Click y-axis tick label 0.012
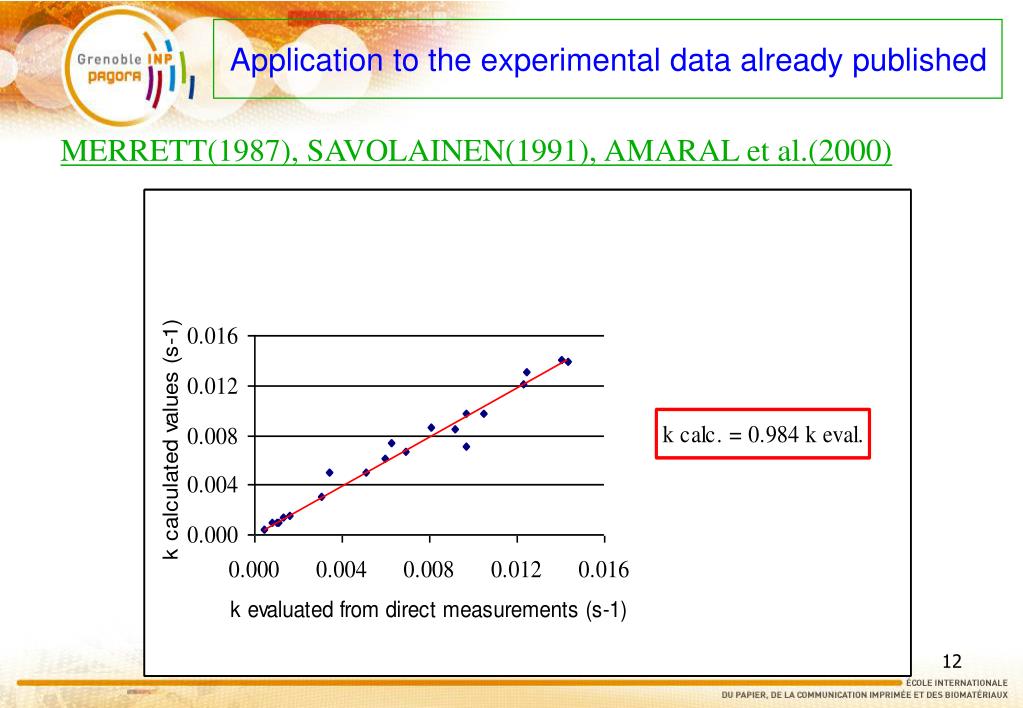Screen dimensions: 1023x708 (x=213, y=386)
